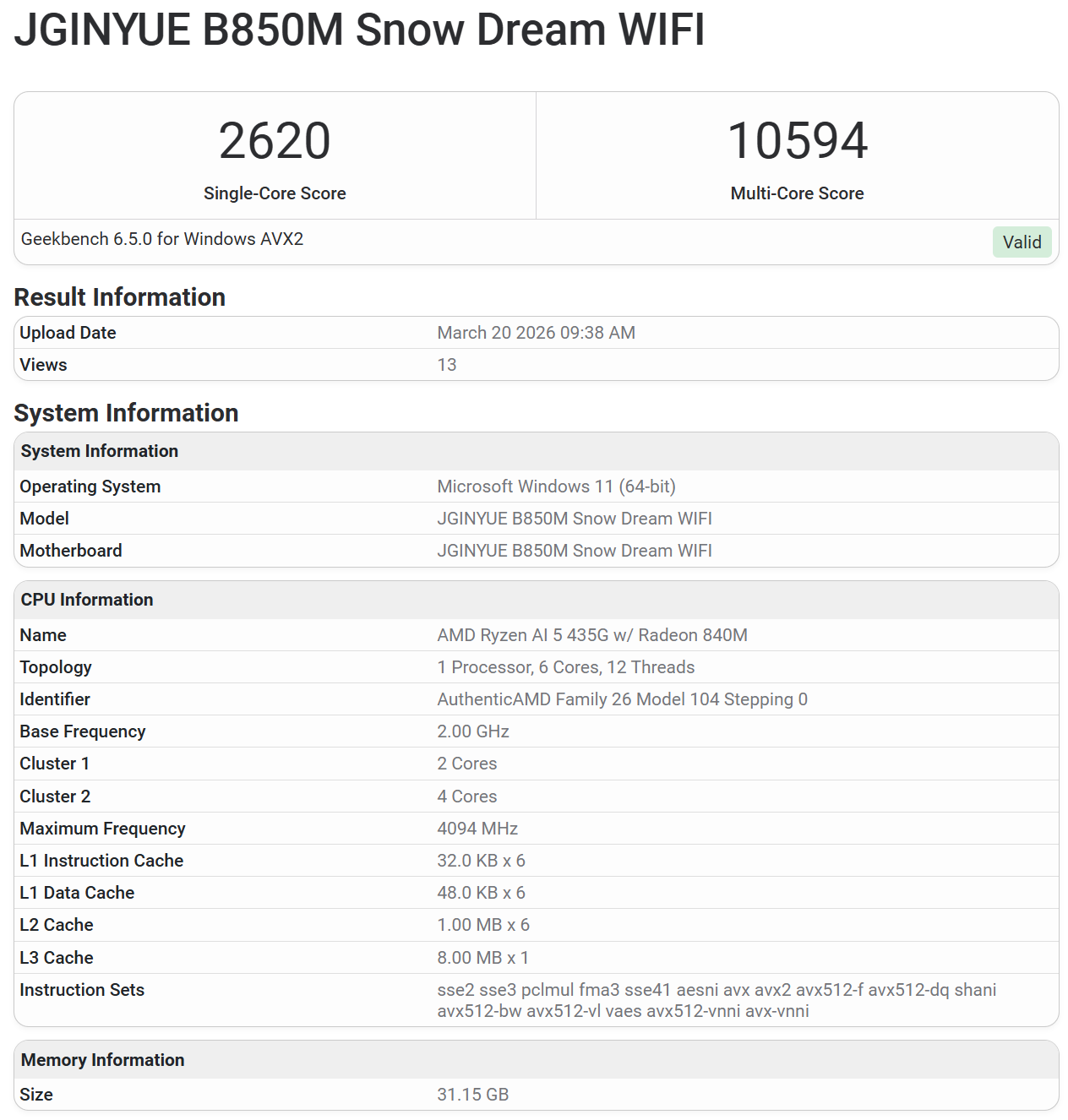Click the Topology label
The height and width of the screenshot is (1120, 1068).
(x=56, y=667)
